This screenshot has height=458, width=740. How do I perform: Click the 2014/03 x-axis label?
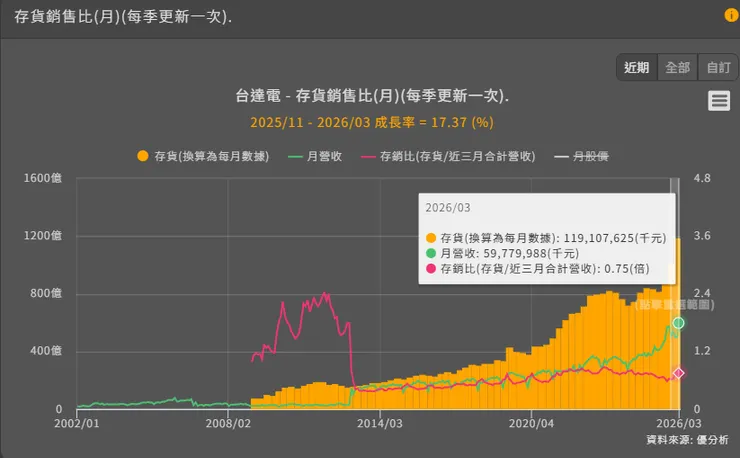[x=380, y=423]
